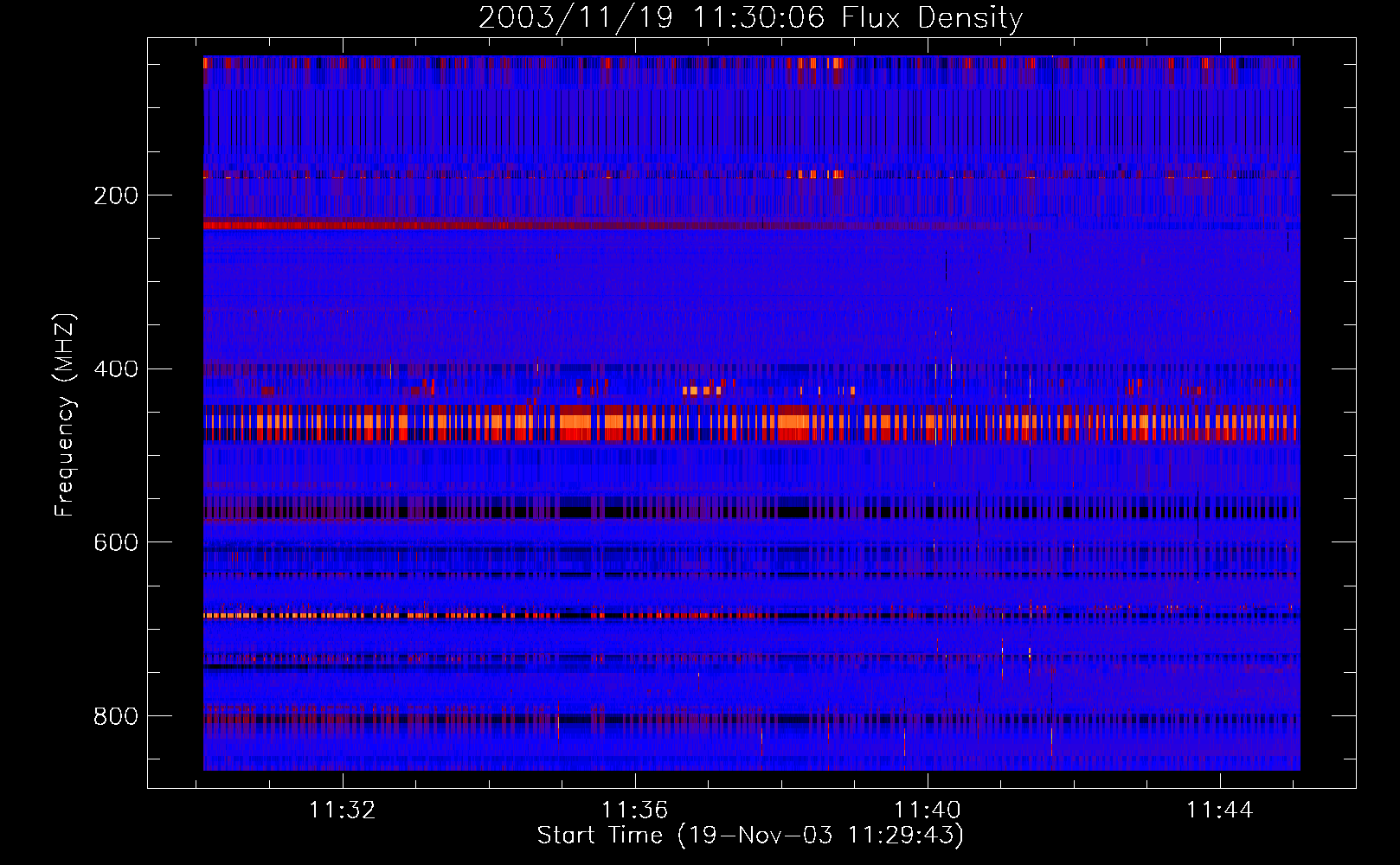Click the "Start Time (19-Nov-03 11:29:43)" label
The width and height of the screenshot is (1400, 865).
click(x=750, y=836)
